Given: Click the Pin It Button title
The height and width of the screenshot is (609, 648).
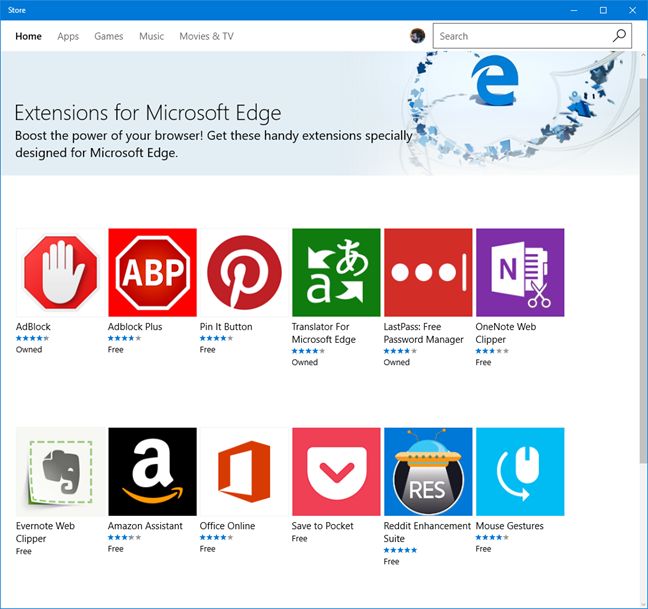Looking at the screenshot, I should point(226,326).
